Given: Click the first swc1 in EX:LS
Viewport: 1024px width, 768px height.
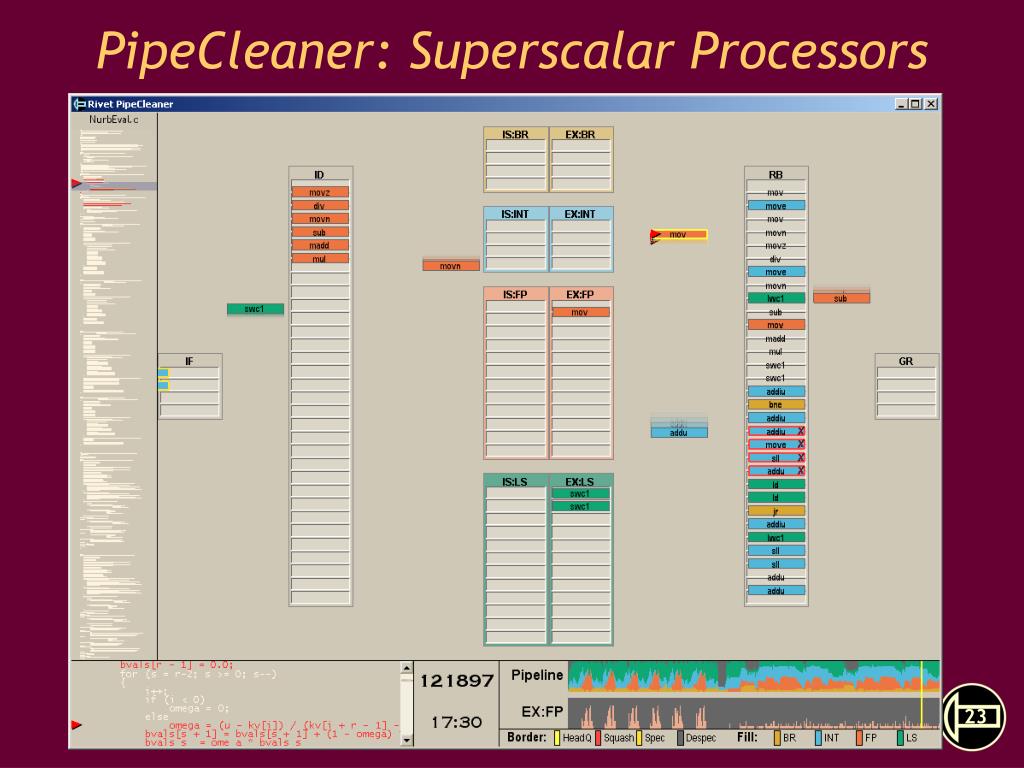Looking at the screenshot, I should click(581, 494).
